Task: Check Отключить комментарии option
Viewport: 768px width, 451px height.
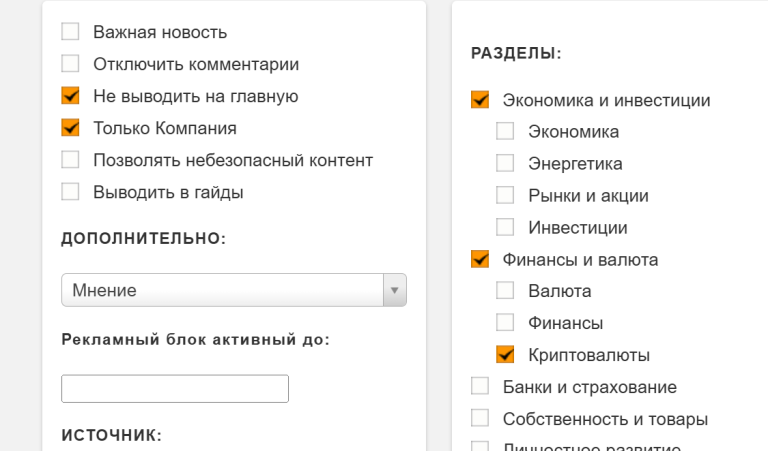Action: 70,63
